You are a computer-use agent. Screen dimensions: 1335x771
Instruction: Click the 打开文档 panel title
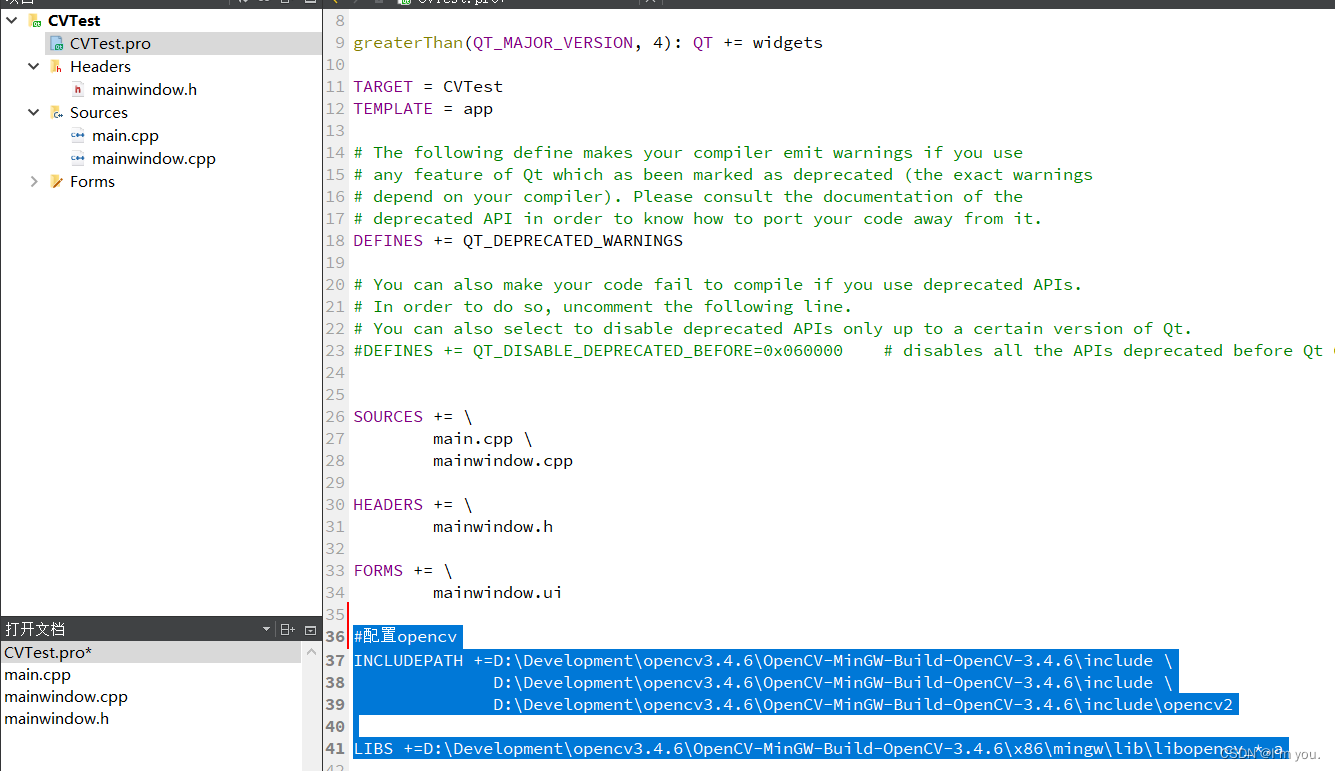(35, 630)
